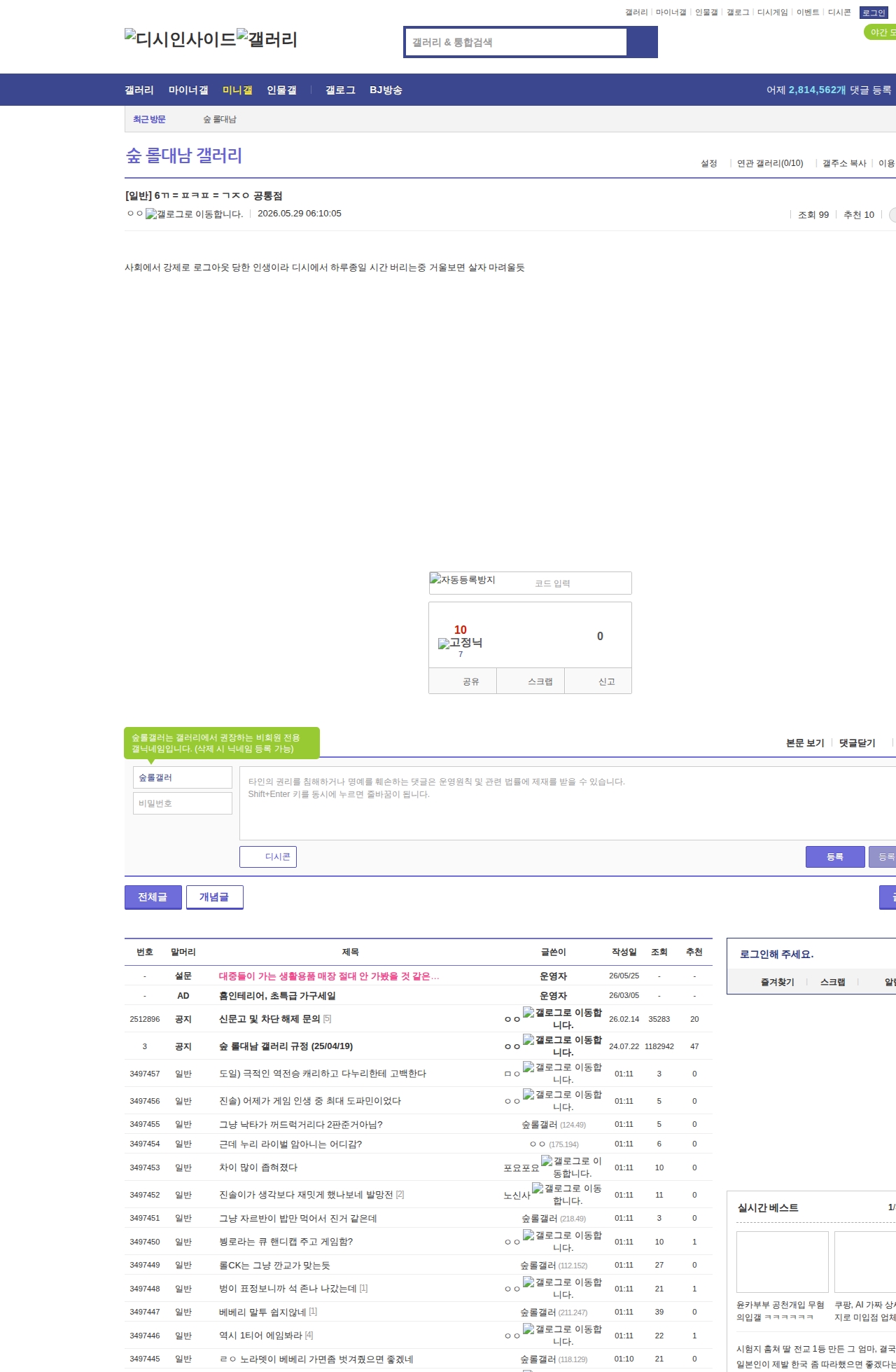Viewport: 896px width, 1372px height.
Task: Click 조회 column header
Action: pyautogui.click(x=659, y=952)
